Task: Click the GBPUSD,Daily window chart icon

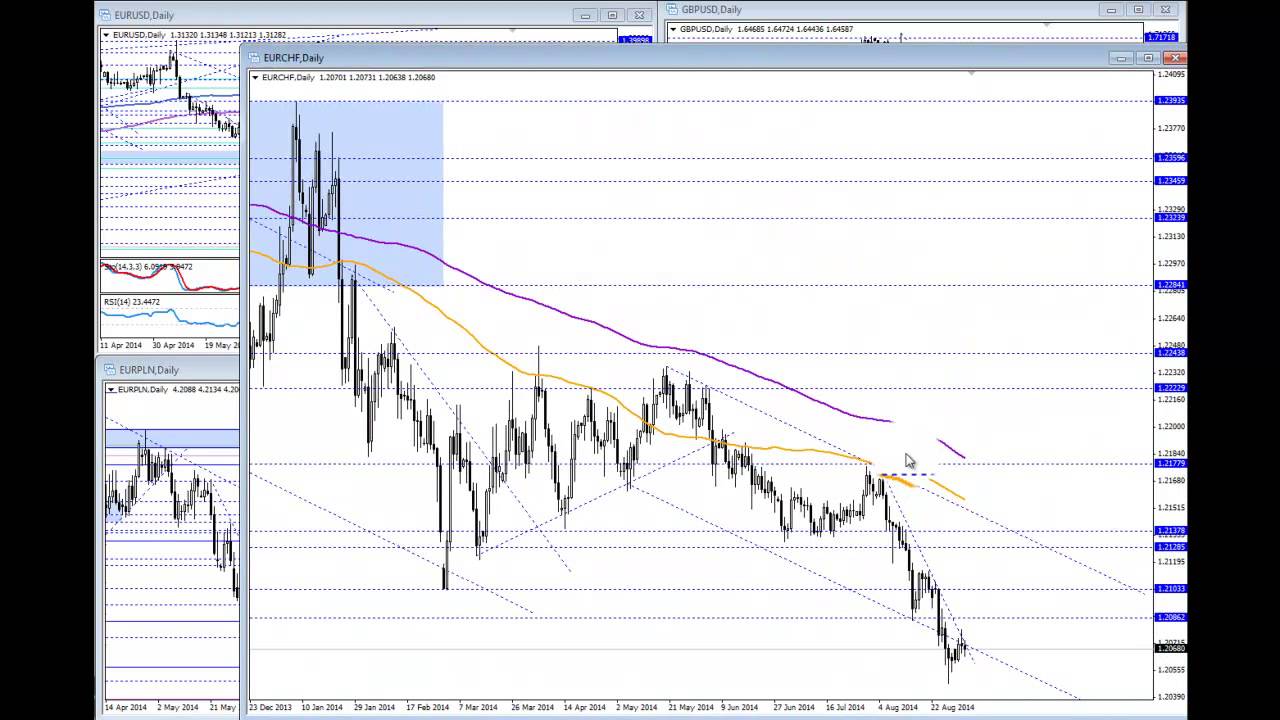Action: [x=673, y=10]
